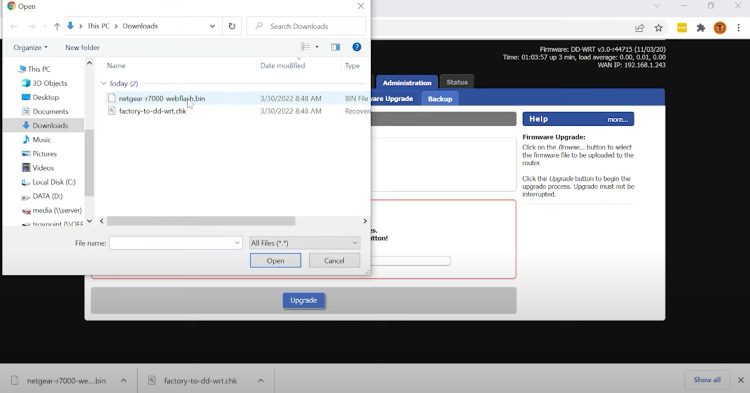Screen dimensions: 750x393
Task: Click more... link in Help panel
Action: click(x=617, y=120)
